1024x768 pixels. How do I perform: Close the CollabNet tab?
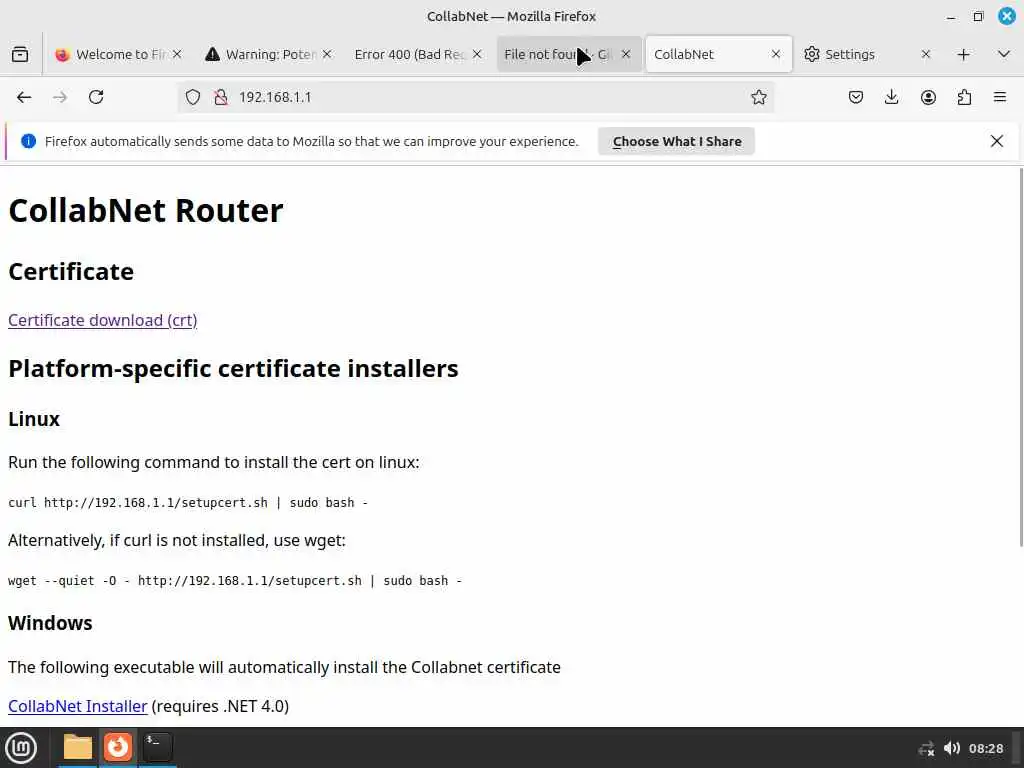776,54
